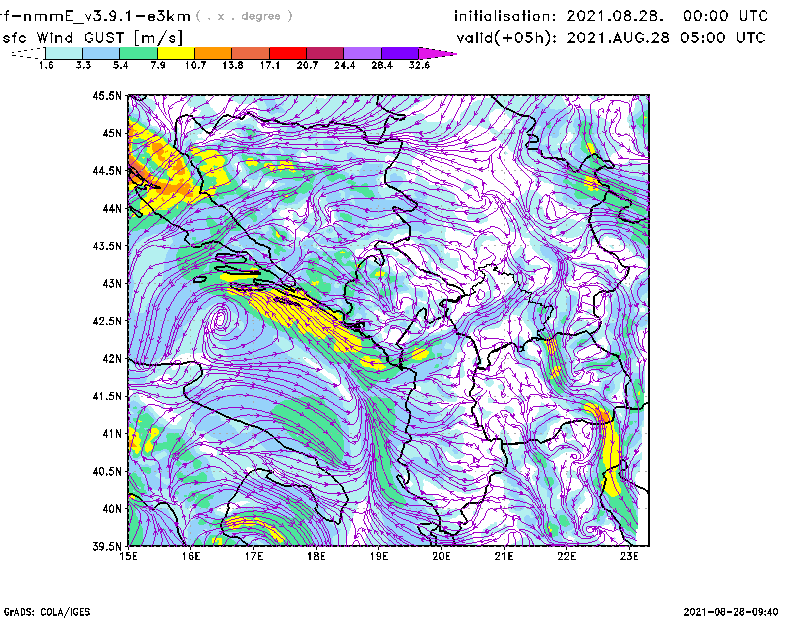Pick the salmon 13.8–17.1 legend swatch
Viewport: 800px width, 618px height.
click(x=251, y=53)
